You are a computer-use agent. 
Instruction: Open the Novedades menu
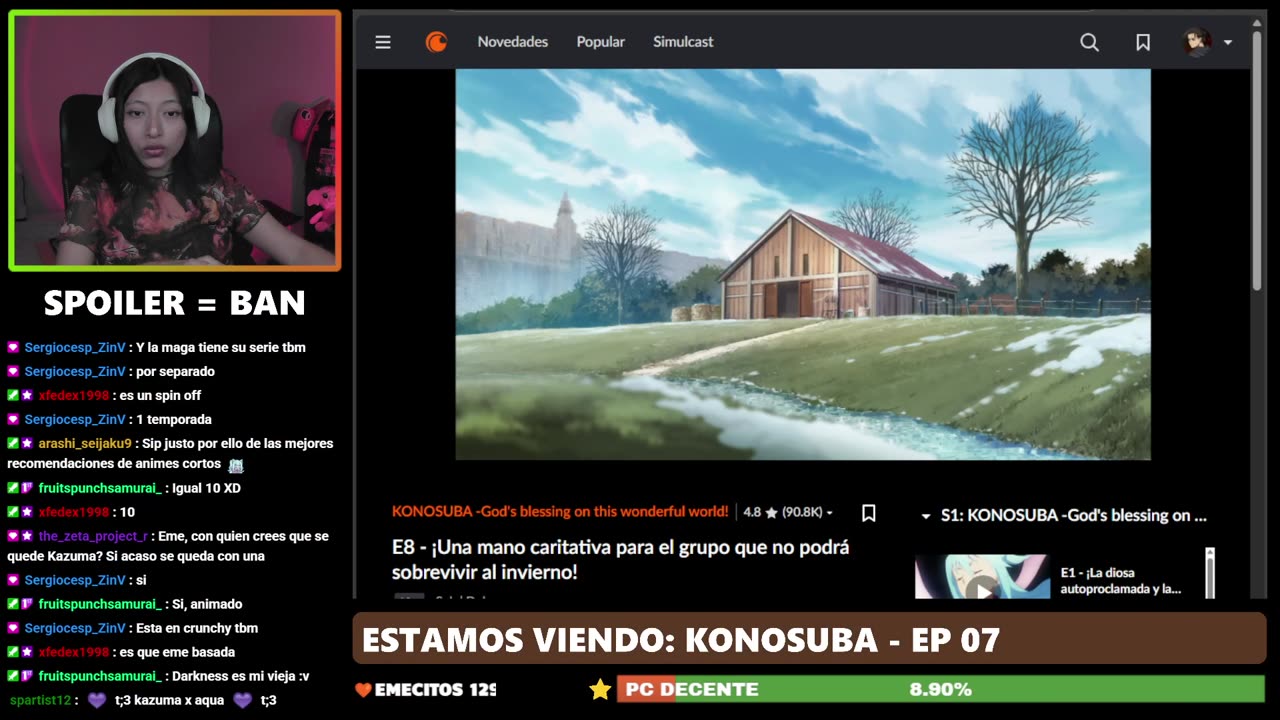click(513, 42)
